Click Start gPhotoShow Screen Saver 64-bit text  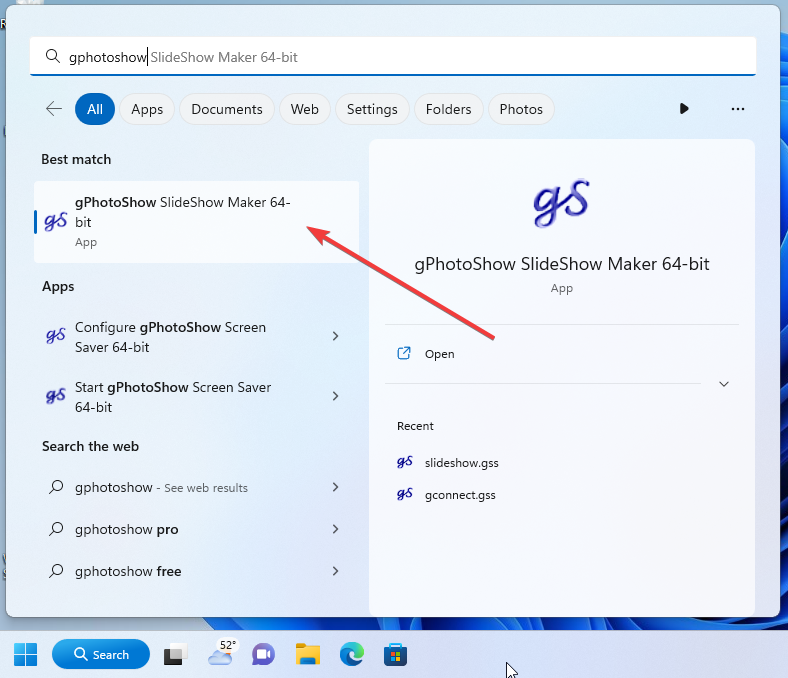(173, 397)
